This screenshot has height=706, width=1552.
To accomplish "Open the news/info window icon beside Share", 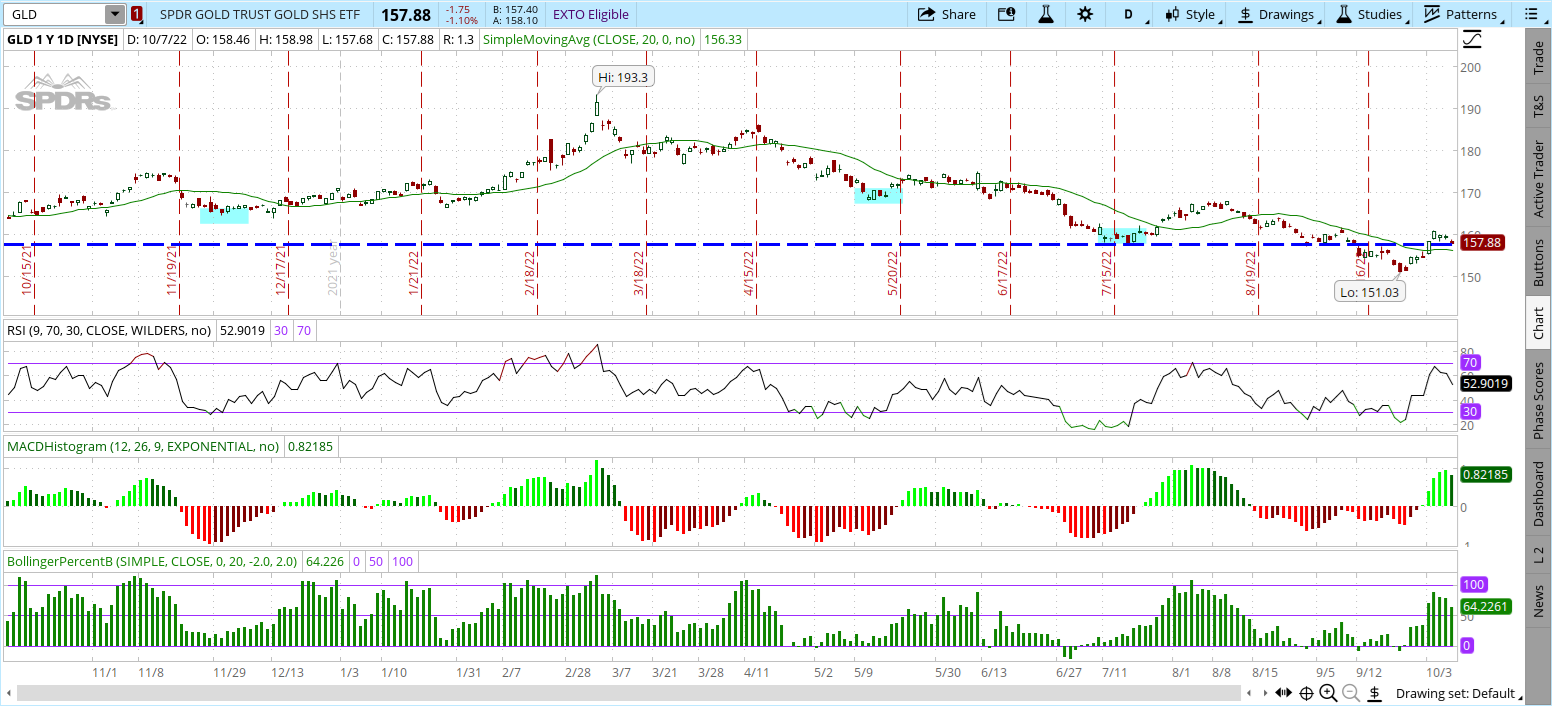I will pyautogui.click(x=1006, y=14).
